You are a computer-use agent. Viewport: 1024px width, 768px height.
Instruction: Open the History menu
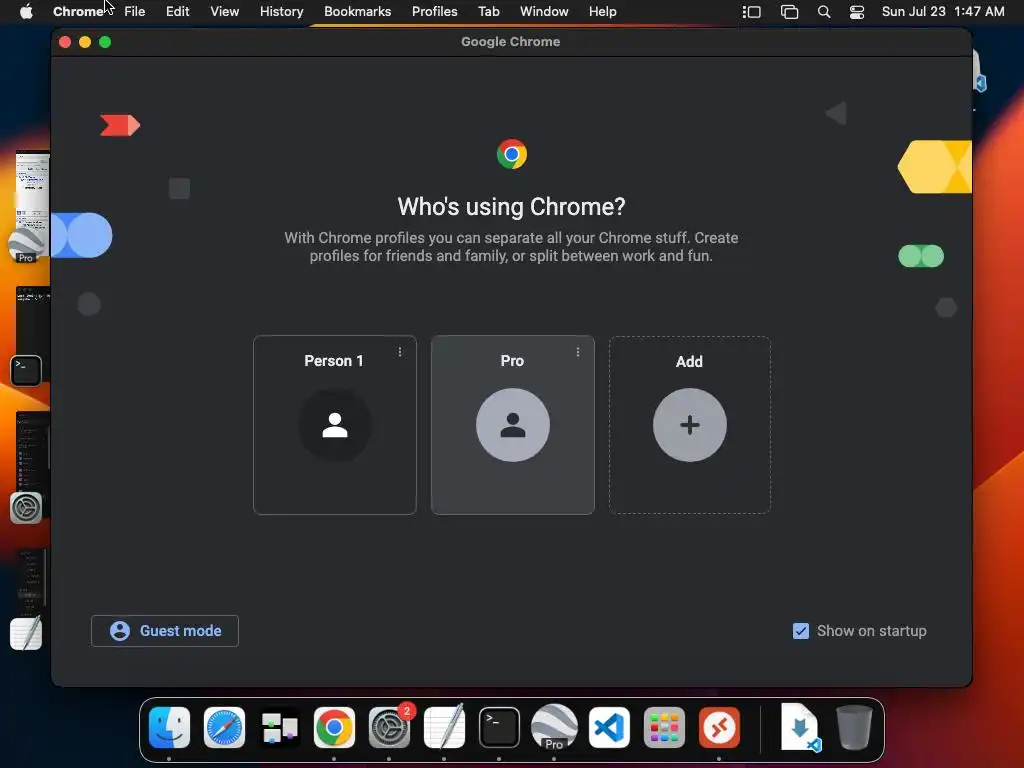(x=281, y=12)
